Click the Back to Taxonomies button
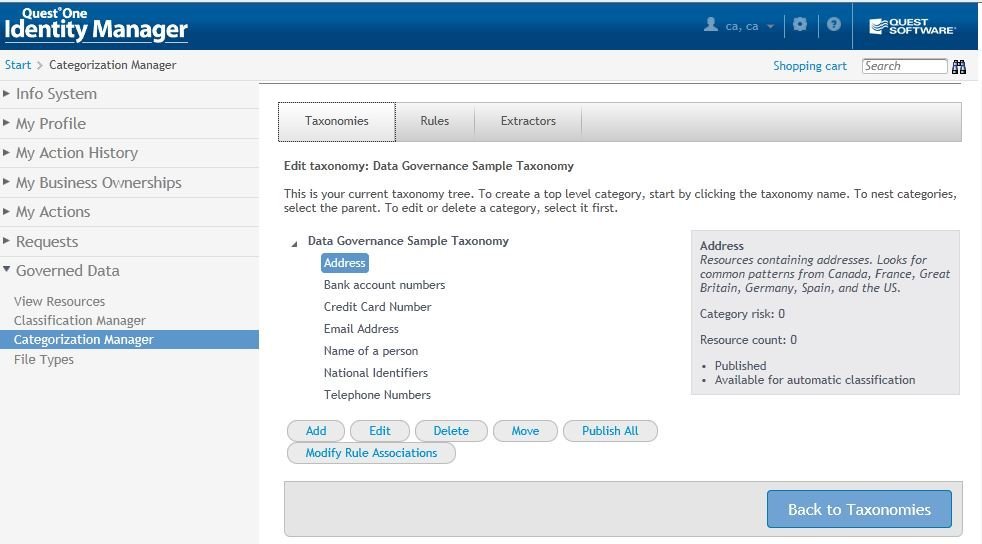This screenshot has height=544, width=982. pyautogui.click(x=858, y=509)
